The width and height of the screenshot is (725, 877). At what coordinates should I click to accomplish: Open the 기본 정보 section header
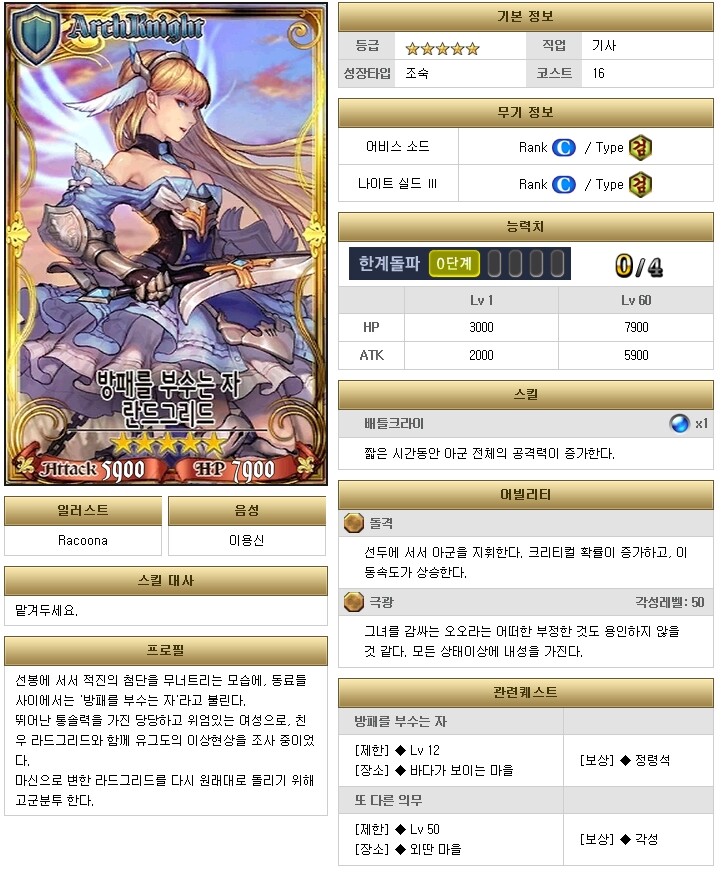526,17
